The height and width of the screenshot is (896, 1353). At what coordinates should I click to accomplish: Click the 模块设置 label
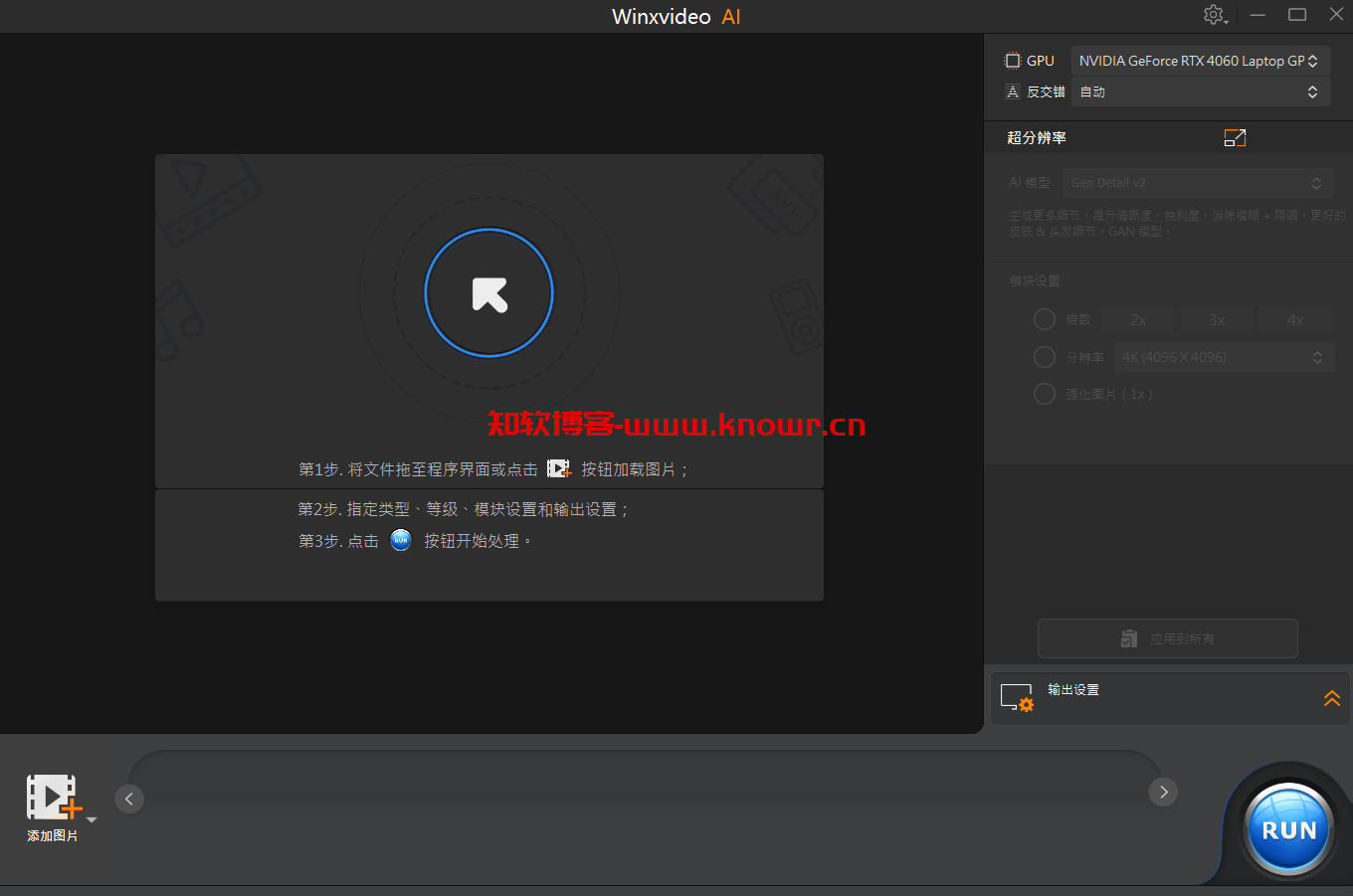[1035, 281]
